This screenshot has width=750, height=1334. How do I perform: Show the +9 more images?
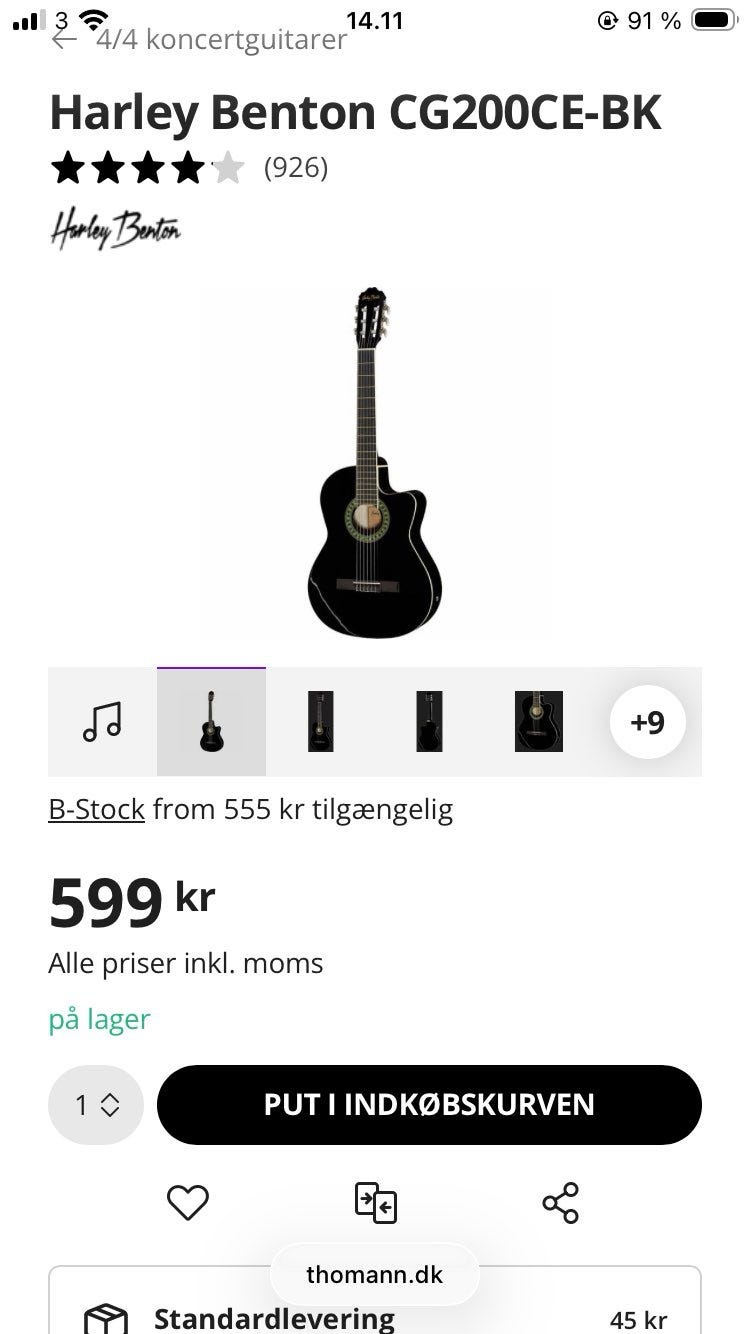[647, 721]
